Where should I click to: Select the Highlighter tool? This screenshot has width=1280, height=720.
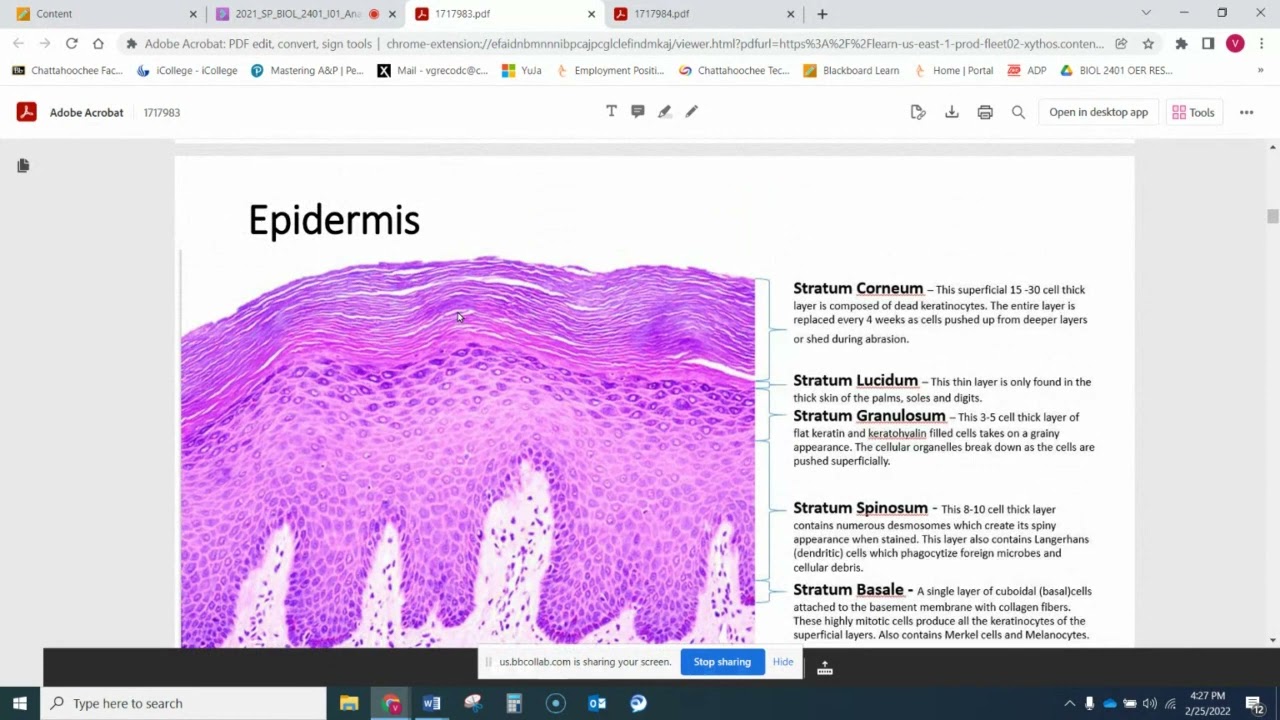(665, 111)
